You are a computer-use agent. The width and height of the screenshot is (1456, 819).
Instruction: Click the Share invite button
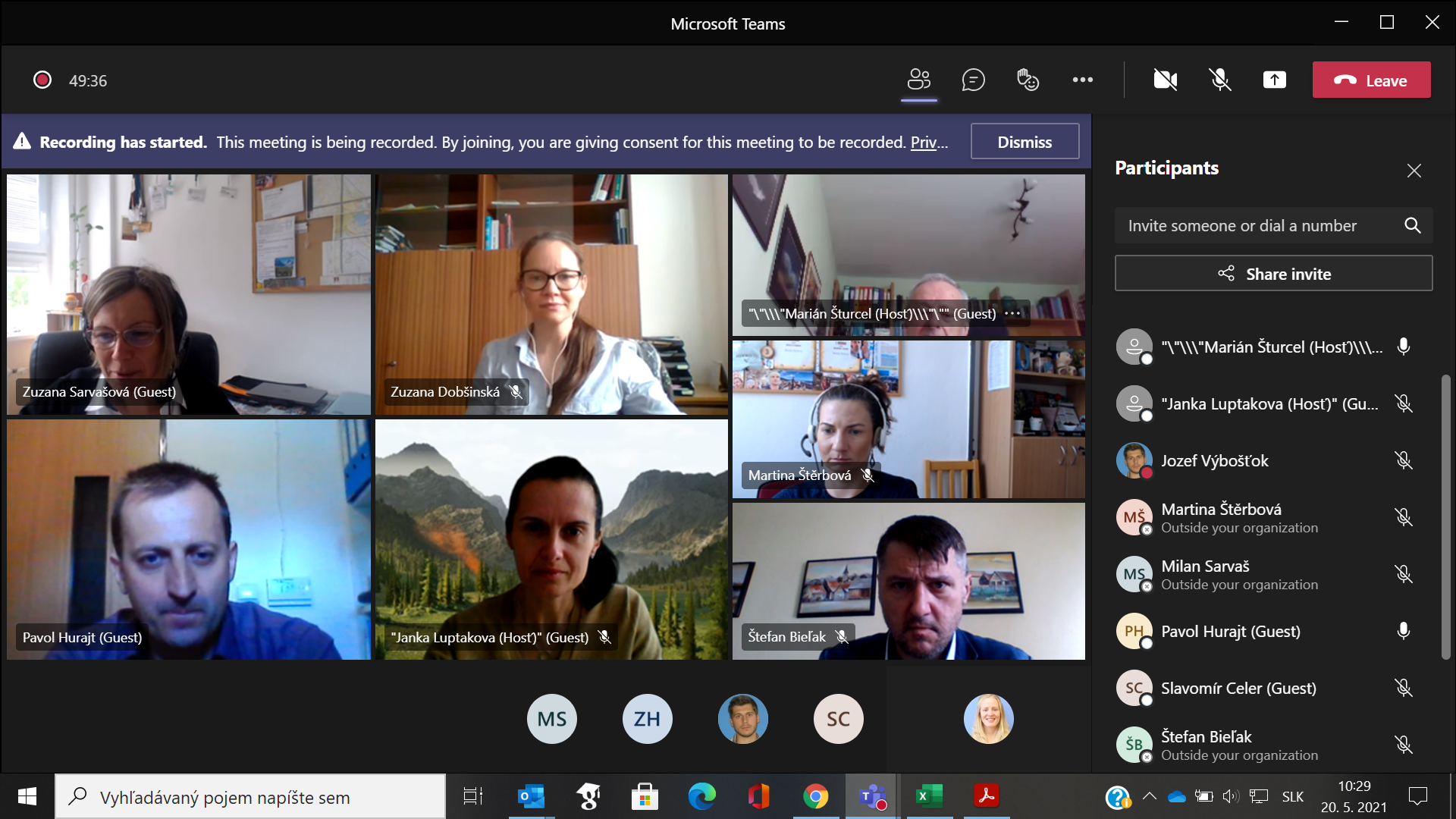(x=1273, y=274)
